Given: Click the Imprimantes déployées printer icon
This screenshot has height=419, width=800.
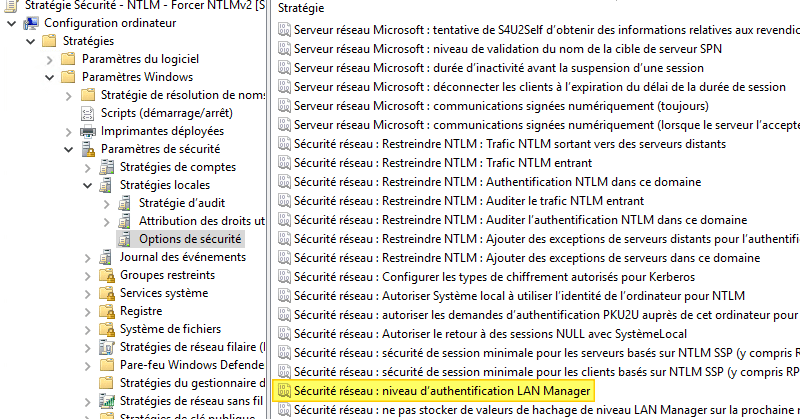Looking at the screenshot, I should click(x=88, y=131).
